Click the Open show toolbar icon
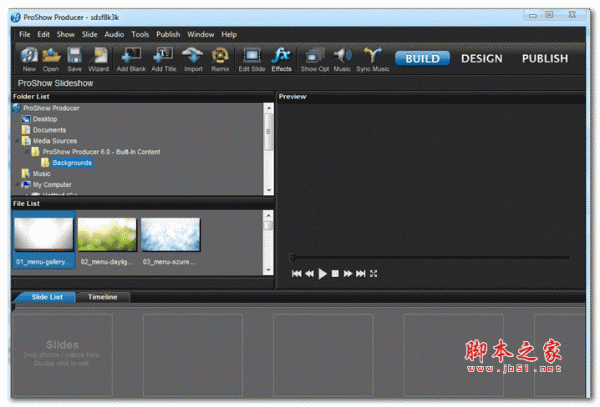The height and width of the screenshot is (407, 600). pyautogui.click(x=51, y=59)
